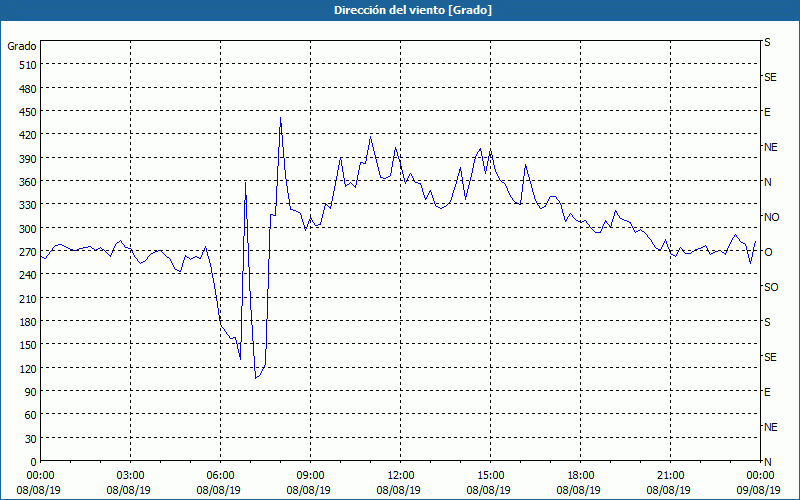Click the blue line's highest peak near 08:00
Viewport: 800px width, 500px height.
(281, 118)
